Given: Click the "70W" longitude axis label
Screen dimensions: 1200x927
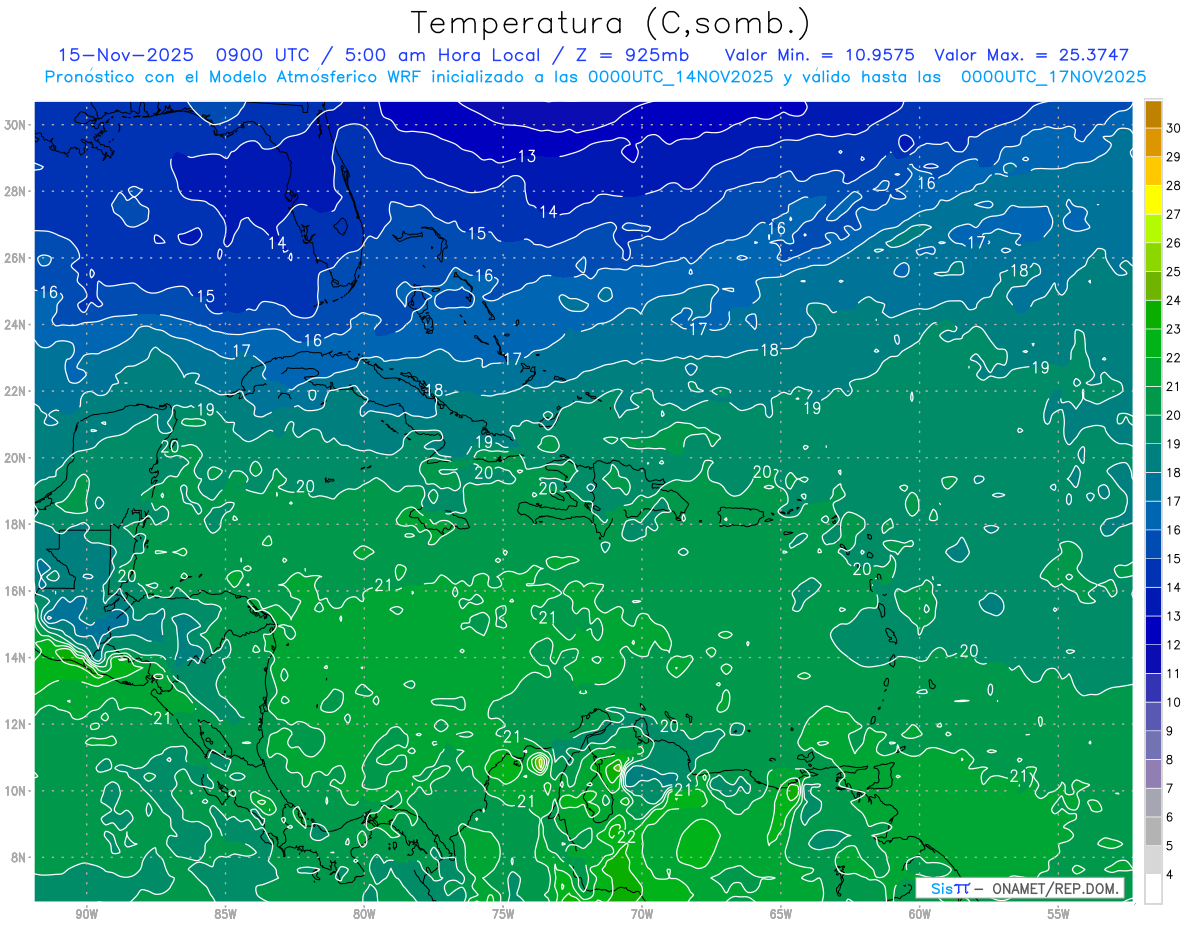Looking at the screenshot, I should (x=642, y=914).
